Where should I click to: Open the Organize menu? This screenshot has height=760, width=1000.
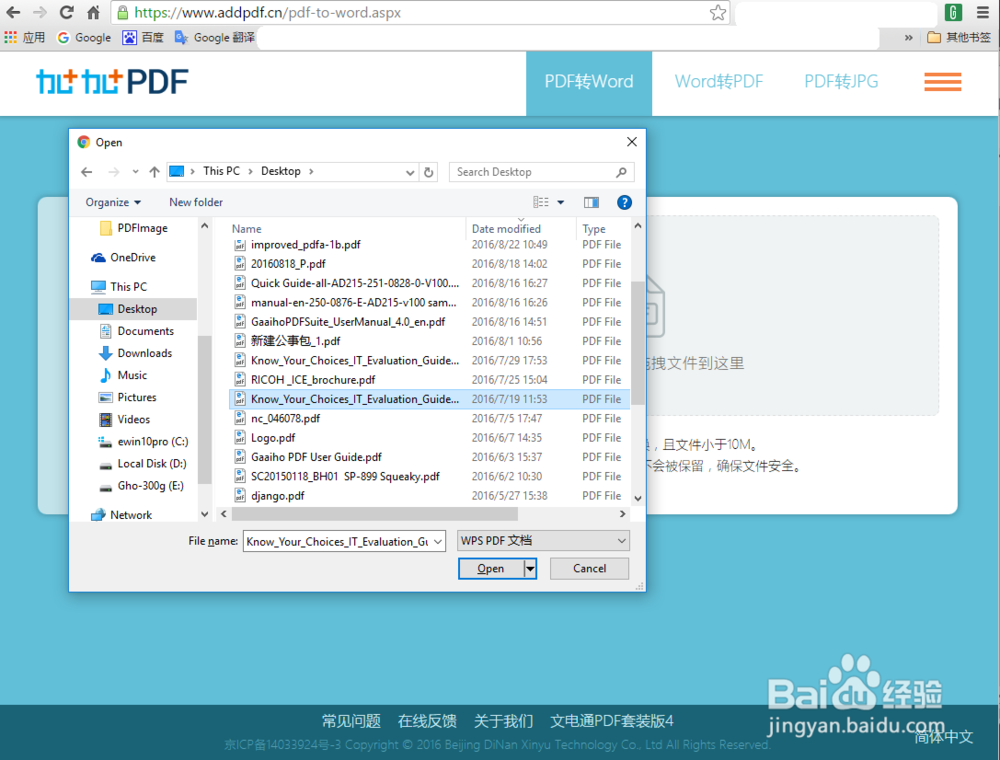111,201
